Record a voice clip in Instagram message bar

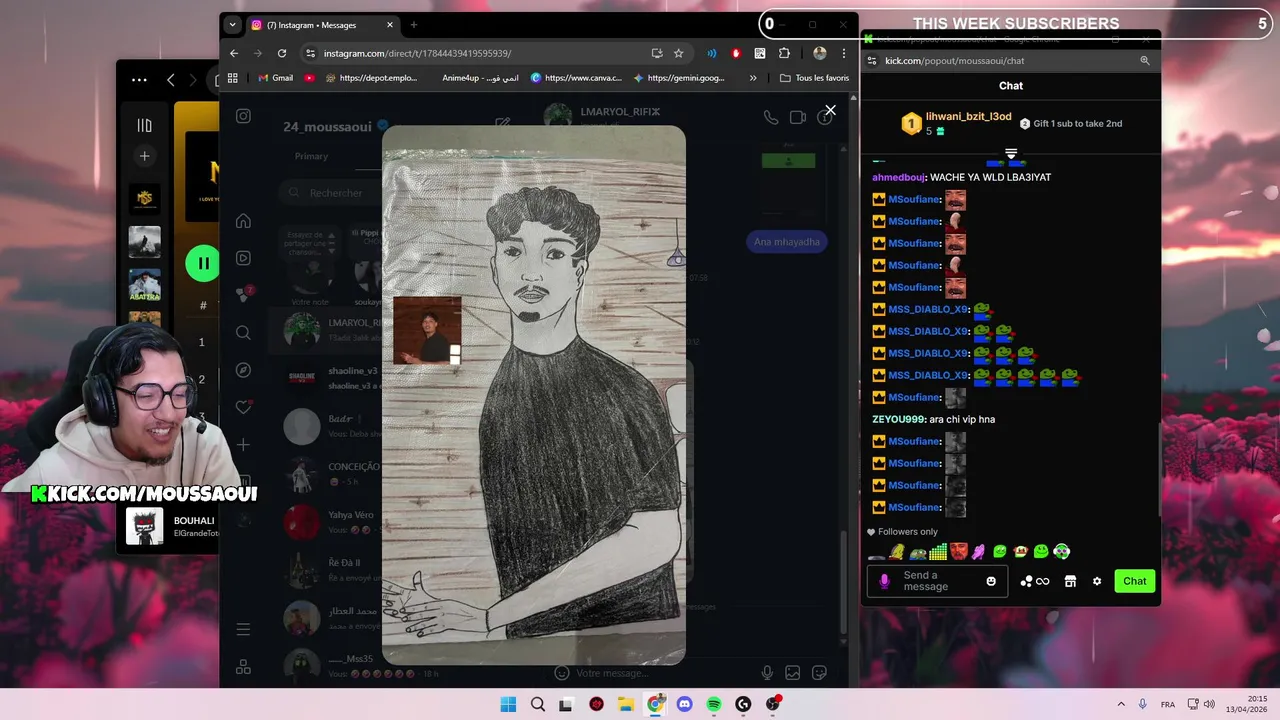coord(767,673)
